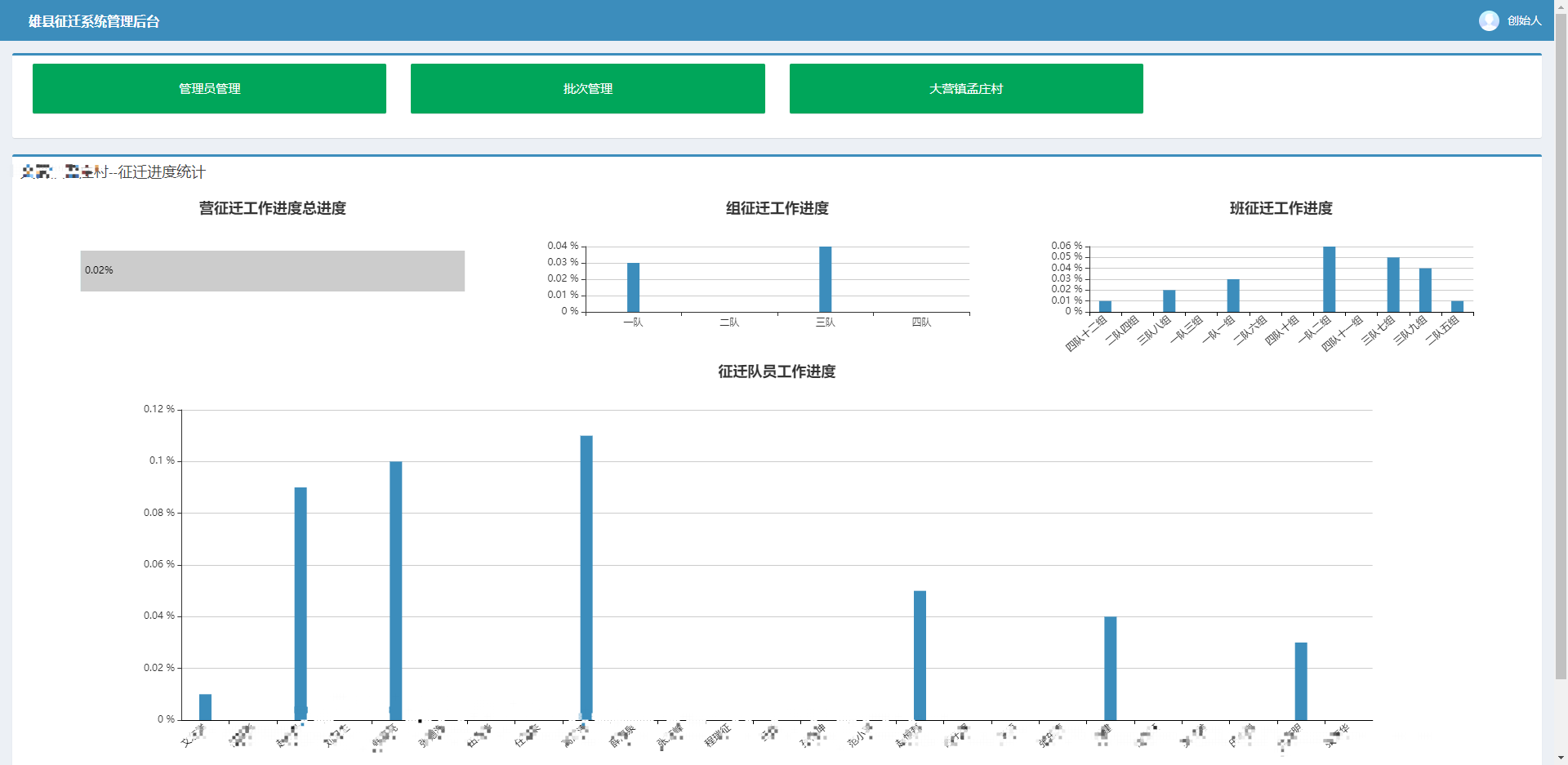The image size is (1568, 765).
Task: Click the 一队二组 bar in class chart
Action: 1329,279
